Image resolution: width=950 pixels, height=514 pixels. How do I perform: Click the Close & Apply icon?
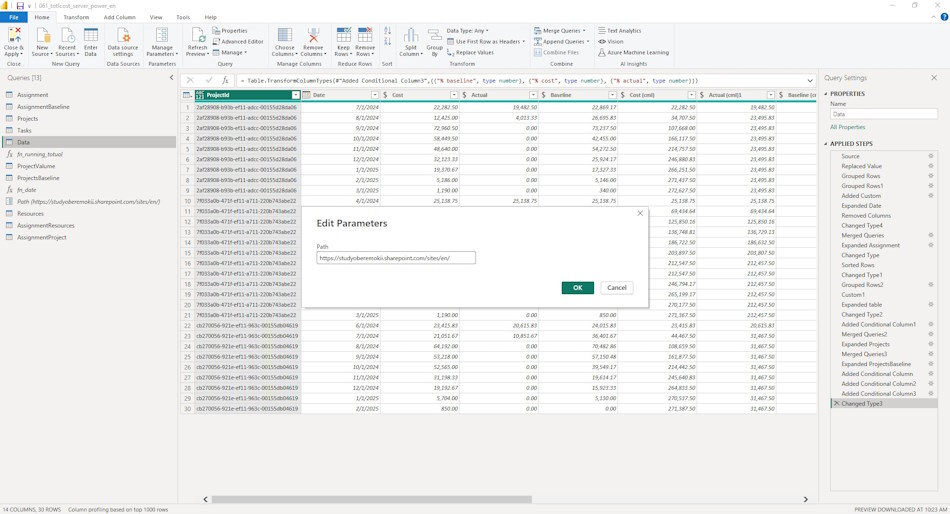[13, 36]
